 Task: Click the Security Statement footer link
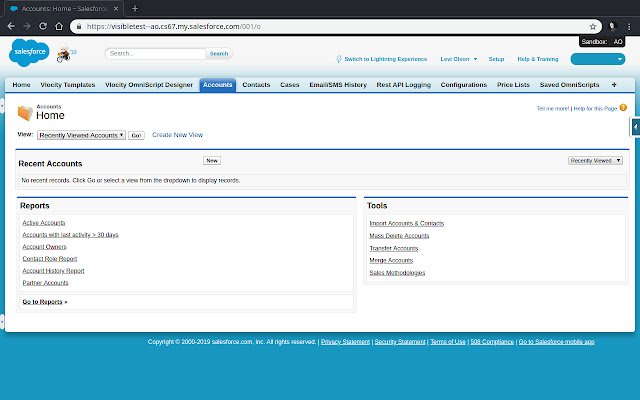[400, 342]
